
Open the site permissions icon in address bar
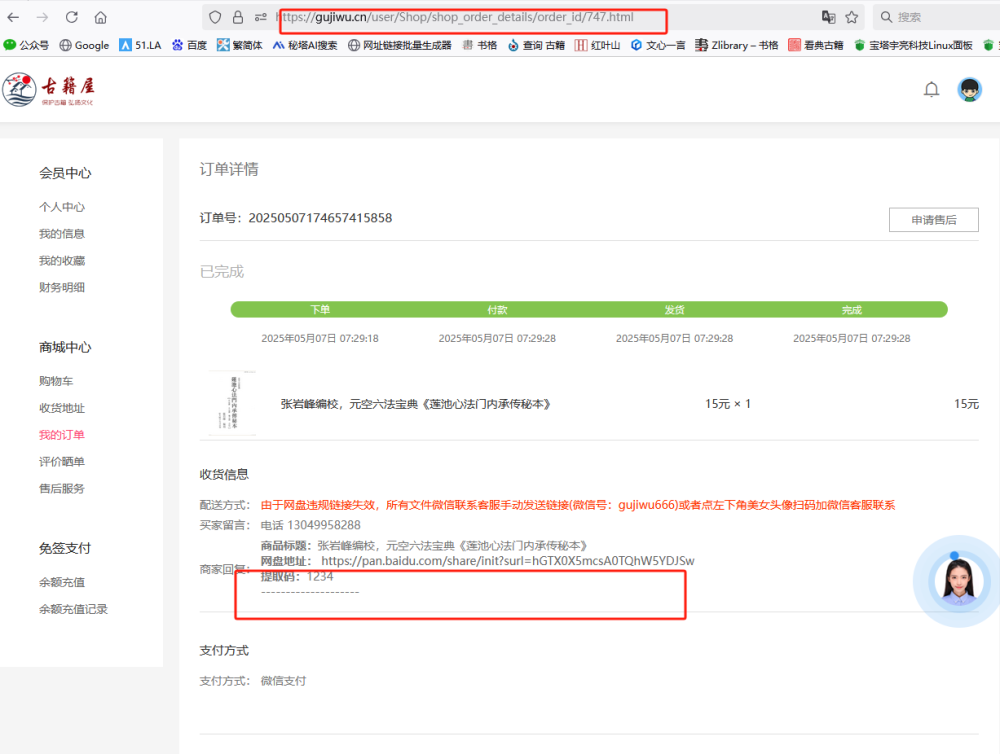pyautogui.click(x=260, y=17)
